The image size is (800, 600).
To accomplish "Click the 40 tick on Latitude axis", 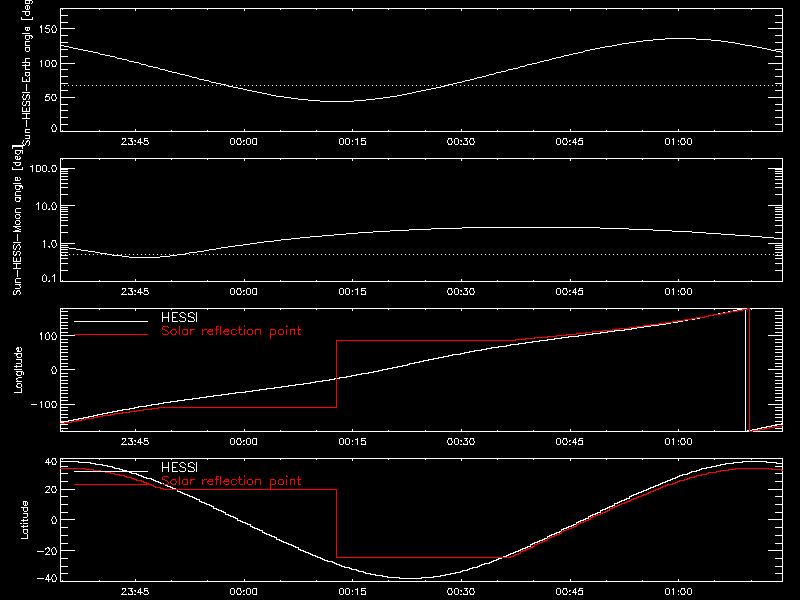I will [x=51, y=462].
